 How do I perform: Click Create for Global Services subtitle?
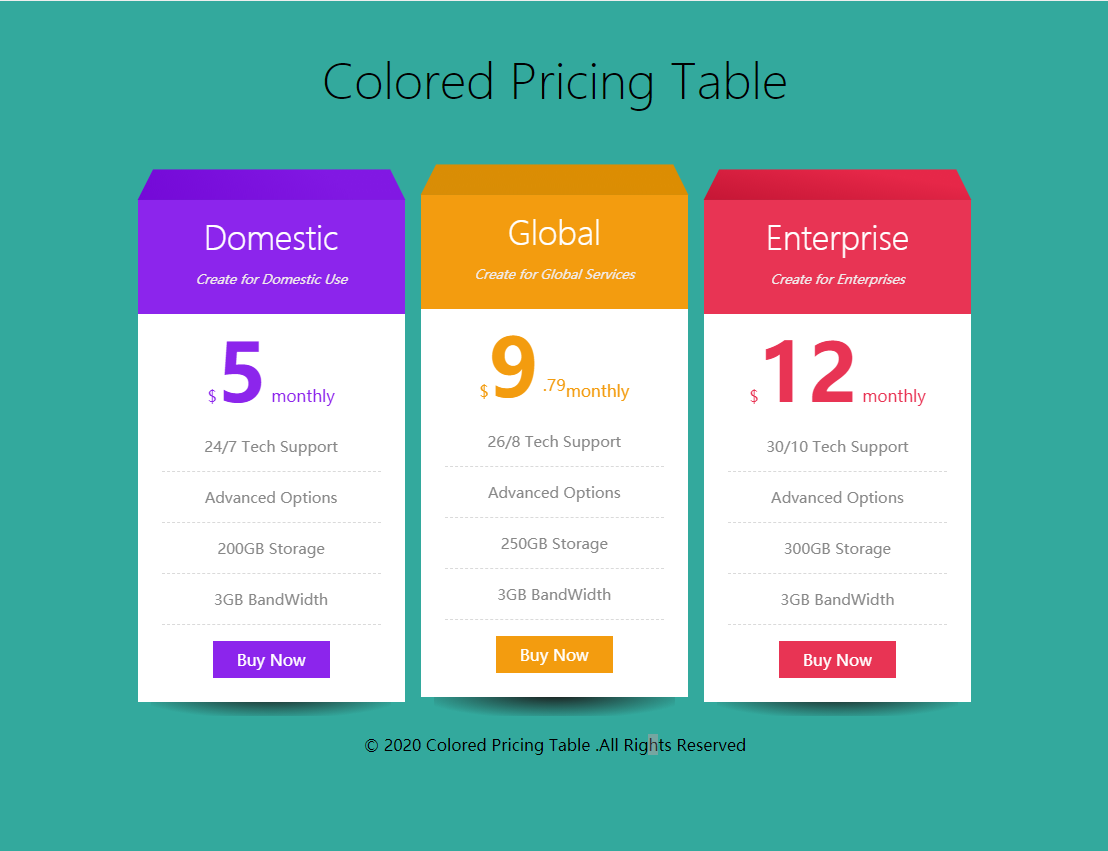555,274
